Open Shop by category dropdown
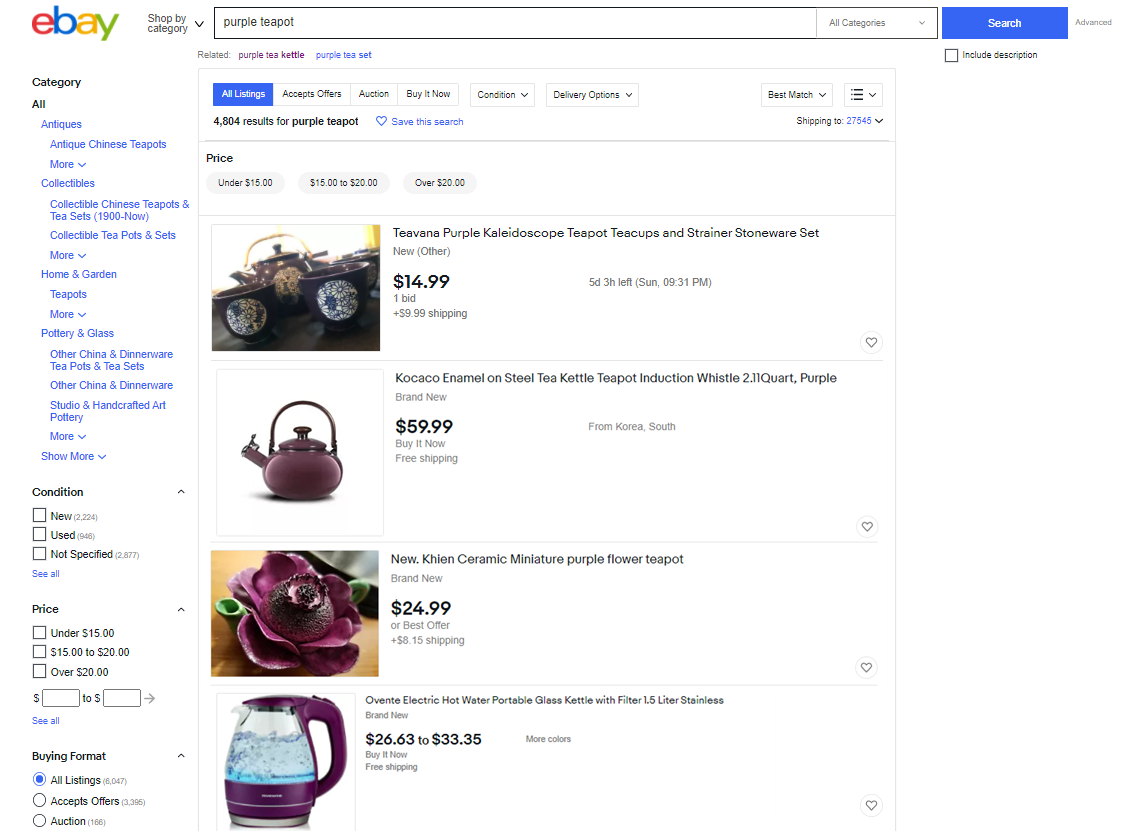Viewport: 1124px width, 831px height. tap(175, 24)
